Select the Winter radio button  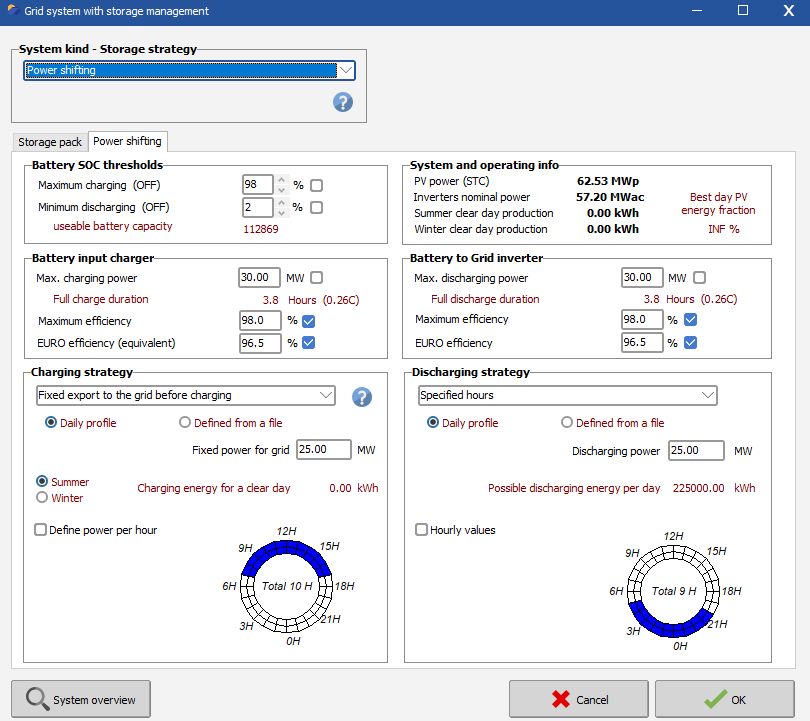(42, 498)
